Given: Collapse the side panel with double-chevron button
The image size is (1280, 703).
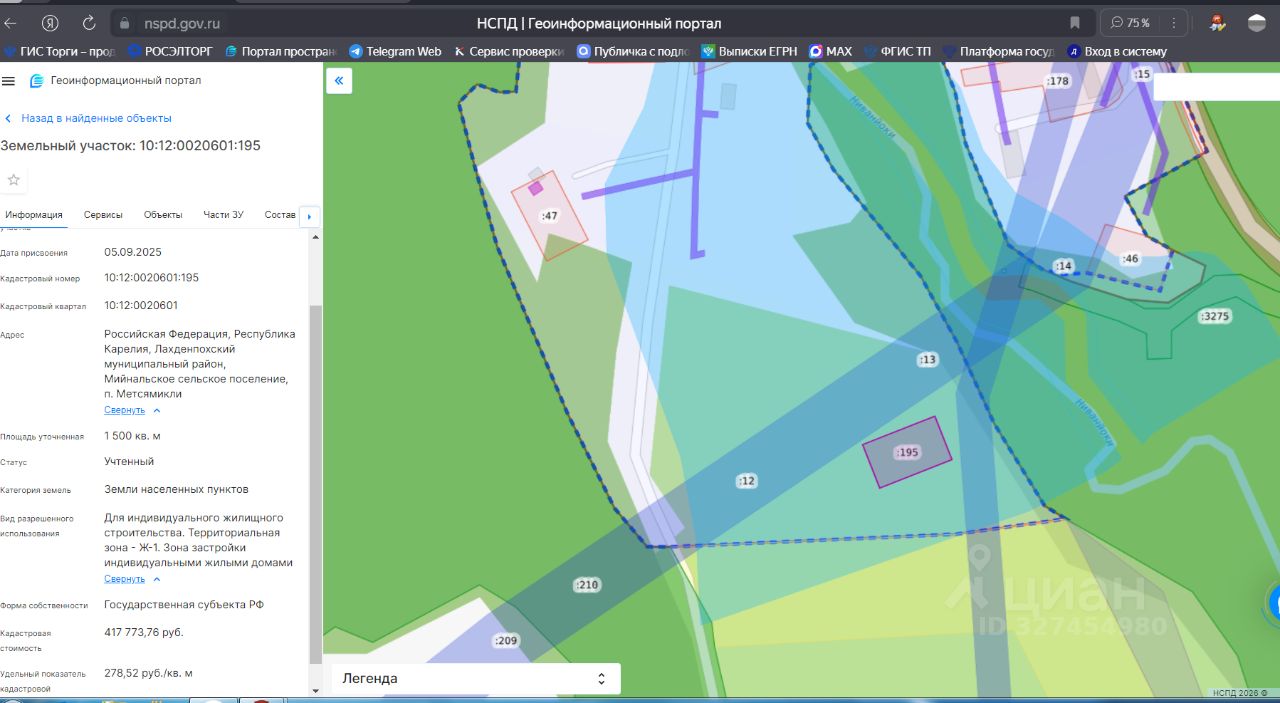Looking at the screenshot, I should 339,82.
